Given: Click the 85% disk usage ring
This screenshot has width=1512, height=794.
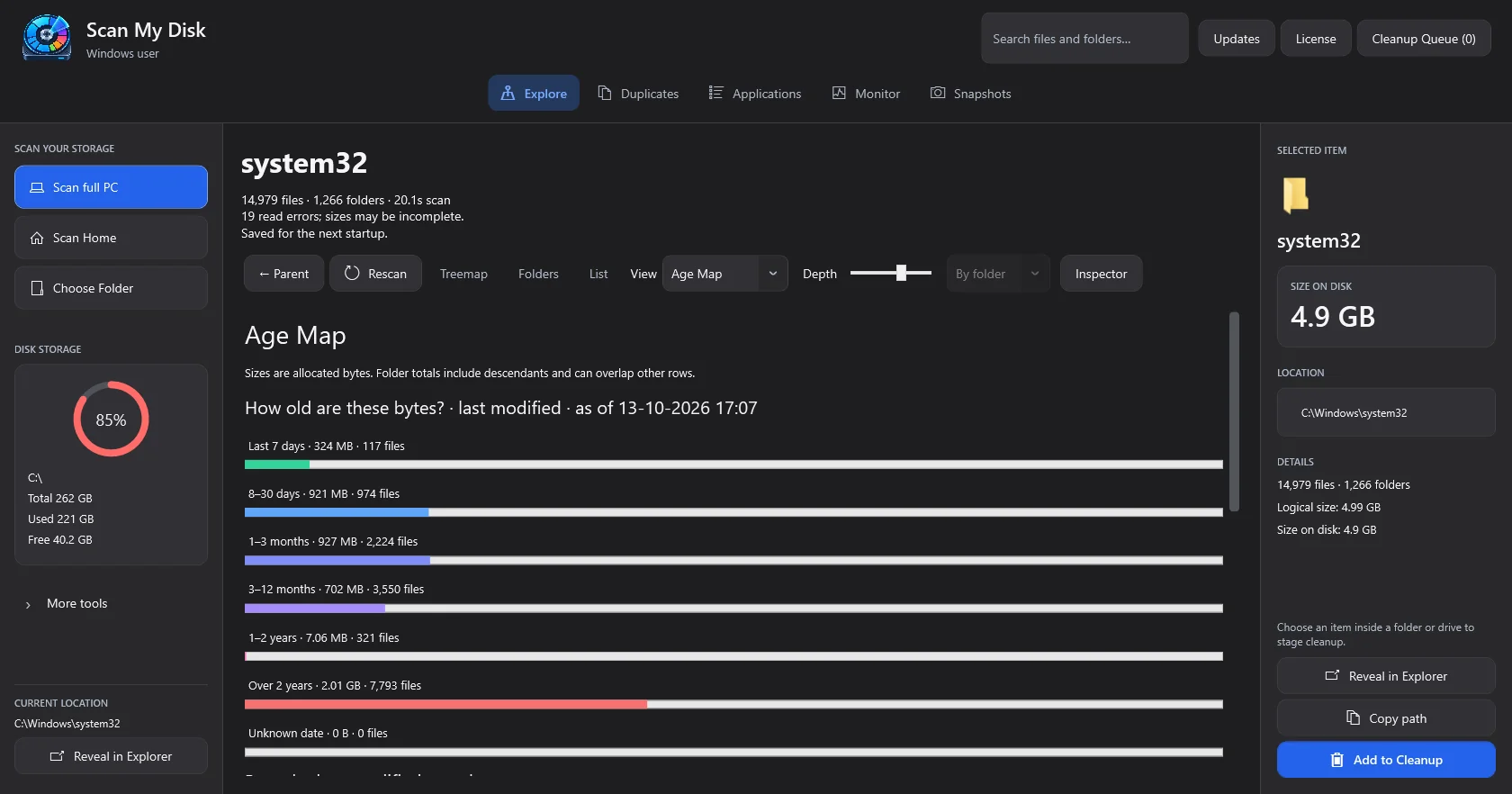Looking at the screenshot, I should (111, 420).
